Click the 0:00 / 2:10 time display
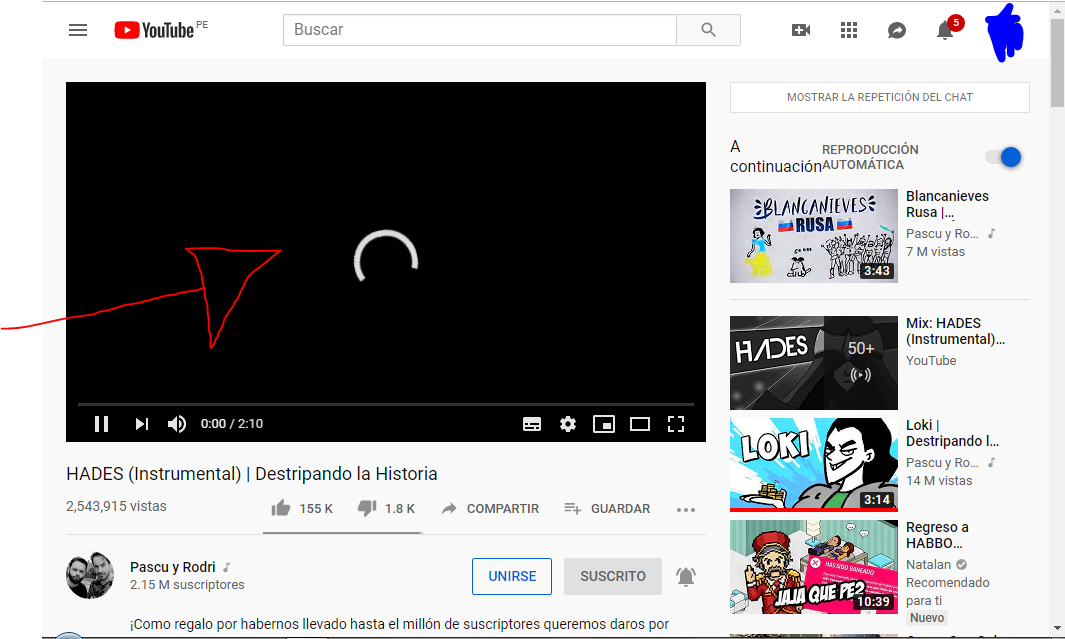Image resolution: width=1065 pixels, height=639 pixels. click(232, 424)
